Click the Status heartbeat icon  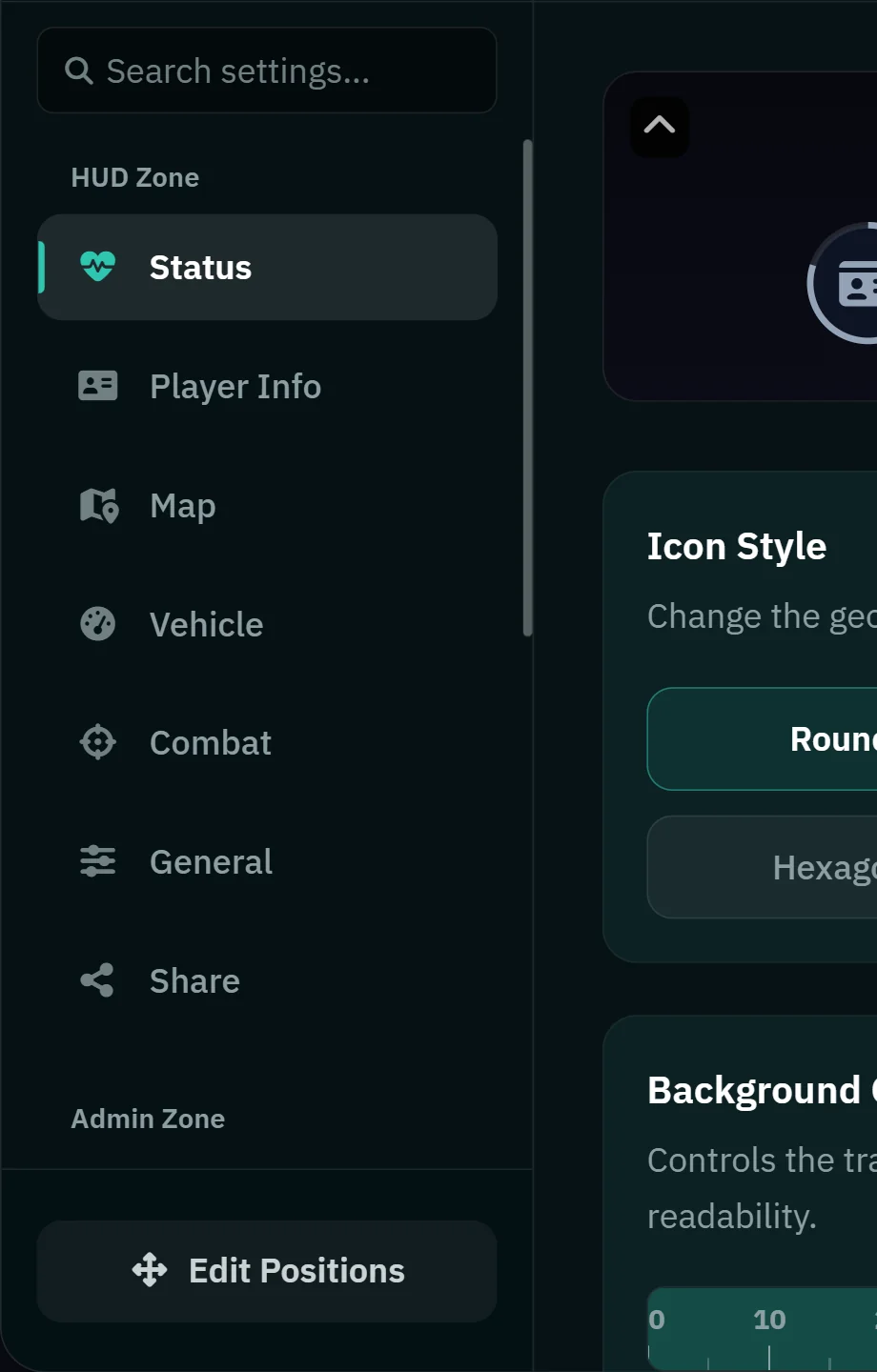(x=97, y=267)
